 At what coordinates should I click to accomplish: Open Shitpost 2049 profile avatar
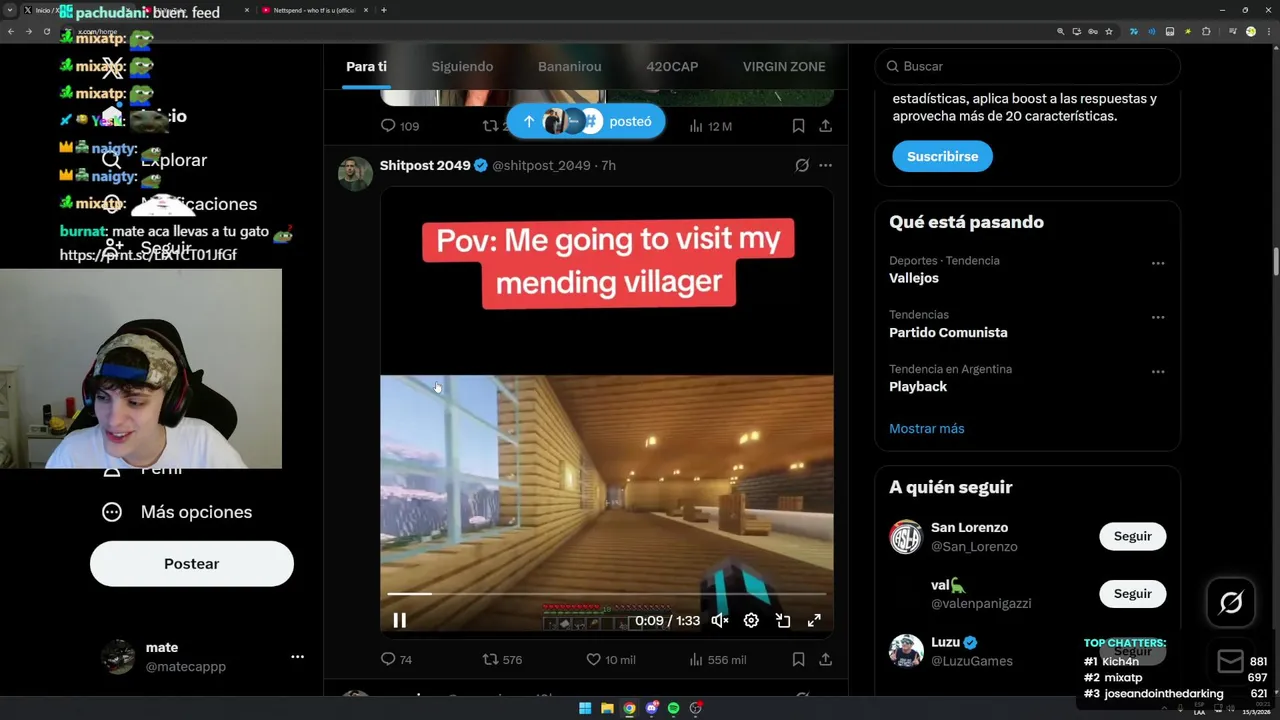[x=355, y=174]
